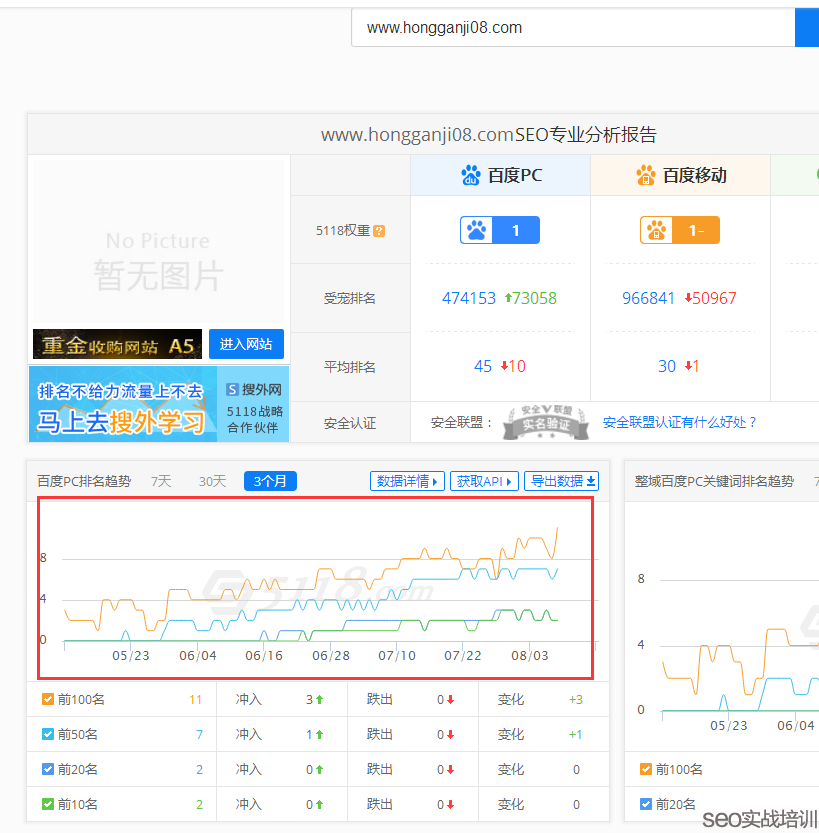Click the blue paw weight badge showing 1
The image size is (819, 833).
tap(499, 229)
